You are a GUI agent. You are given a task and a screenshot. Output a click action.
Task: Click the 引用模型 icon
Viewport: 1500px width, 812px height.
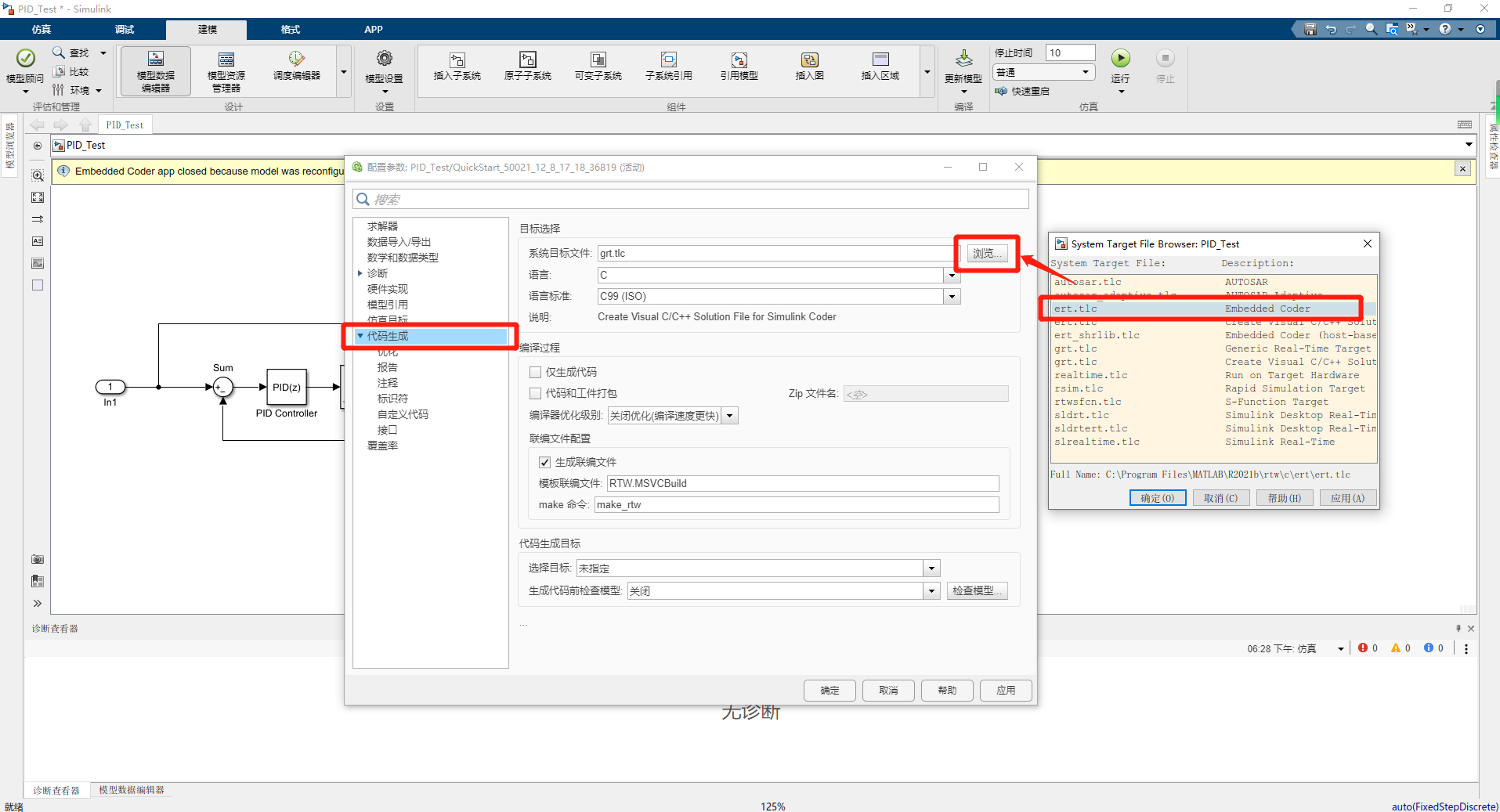[x=739, y=67]
